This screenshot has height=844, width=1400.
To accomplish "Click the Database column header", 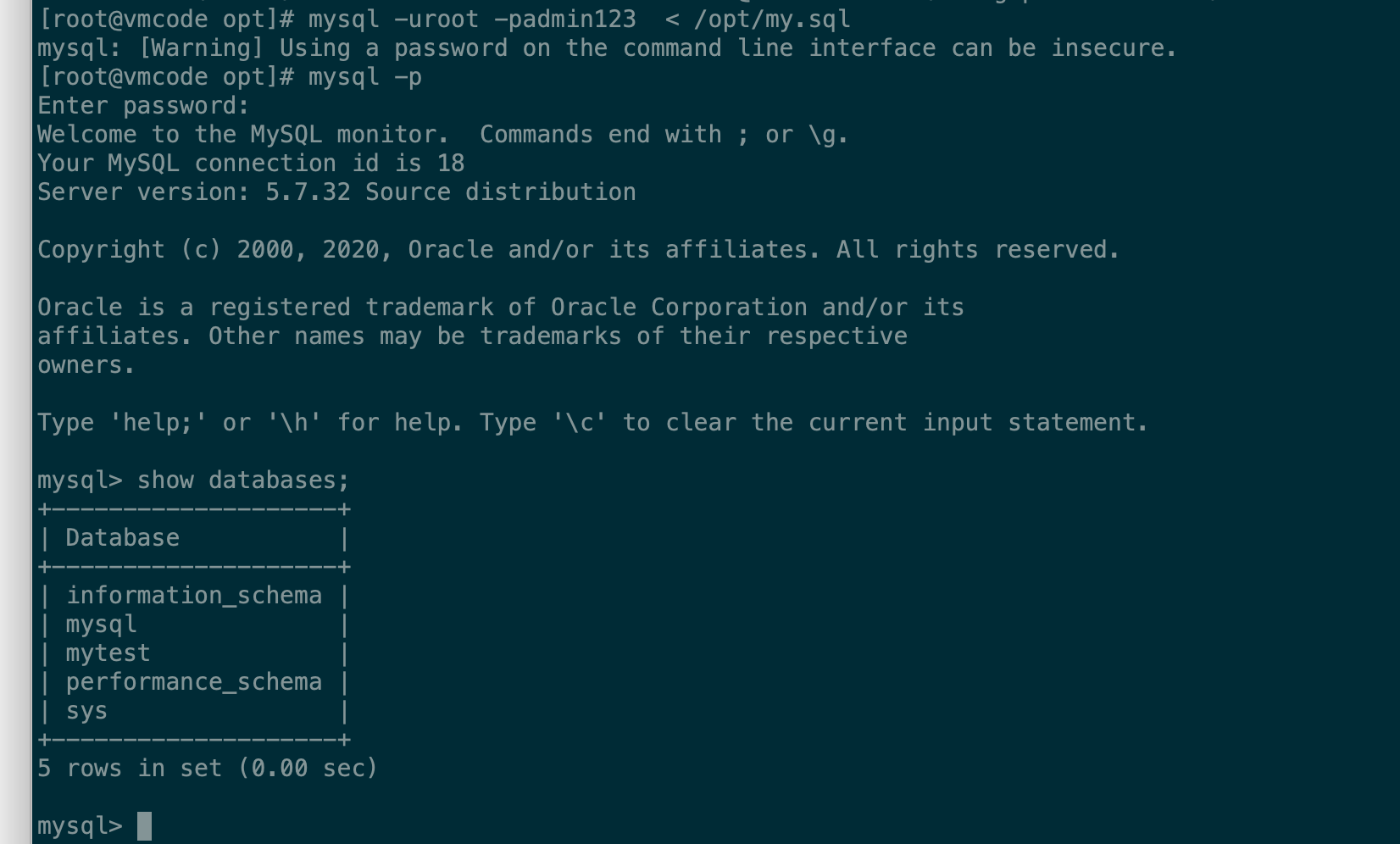I will click(x=122, y=538).
